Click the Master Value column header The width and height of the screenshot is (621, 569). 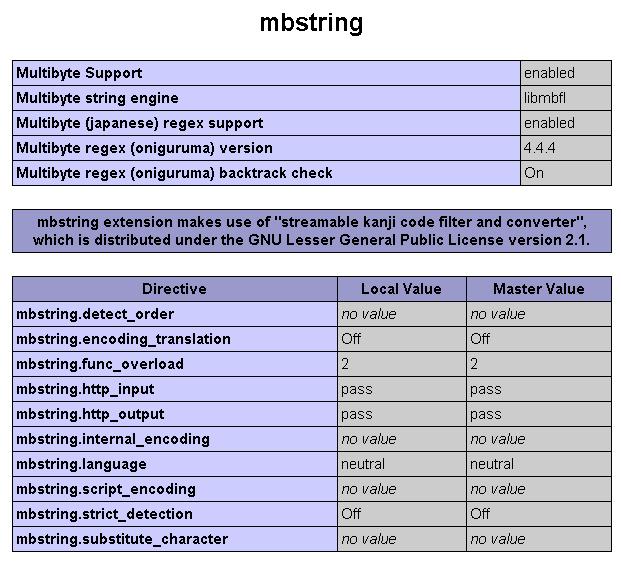[x=539, y=289]
